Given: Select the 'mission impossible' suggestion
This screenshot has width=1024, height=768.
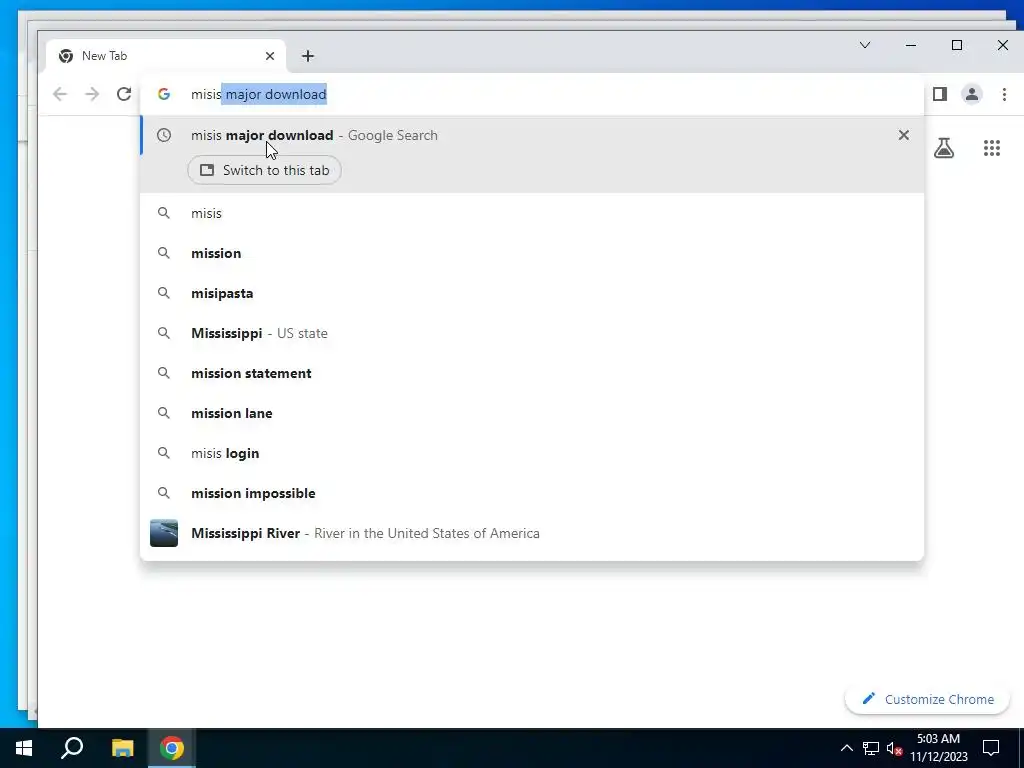Looking at the screenshot, I should pyautogui.click(x=532, y=493).
